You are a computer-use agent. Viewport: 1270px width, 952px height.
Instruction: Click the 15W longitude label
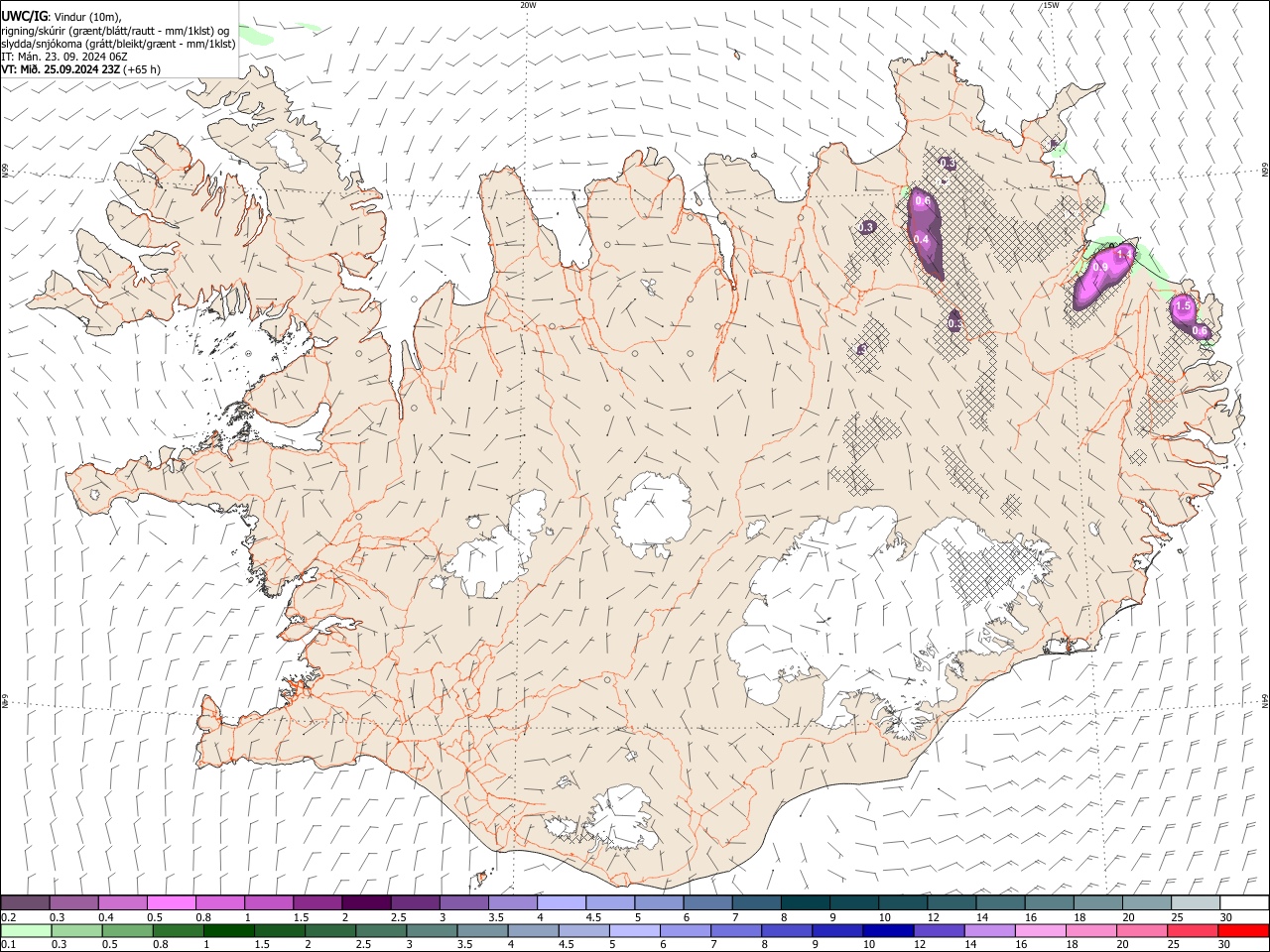click(1051, 5)
